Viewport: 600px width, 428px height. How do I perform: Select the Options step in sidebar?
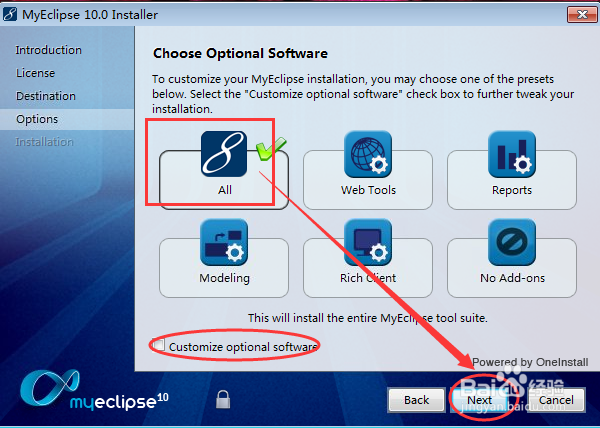[x=37, y=119]
